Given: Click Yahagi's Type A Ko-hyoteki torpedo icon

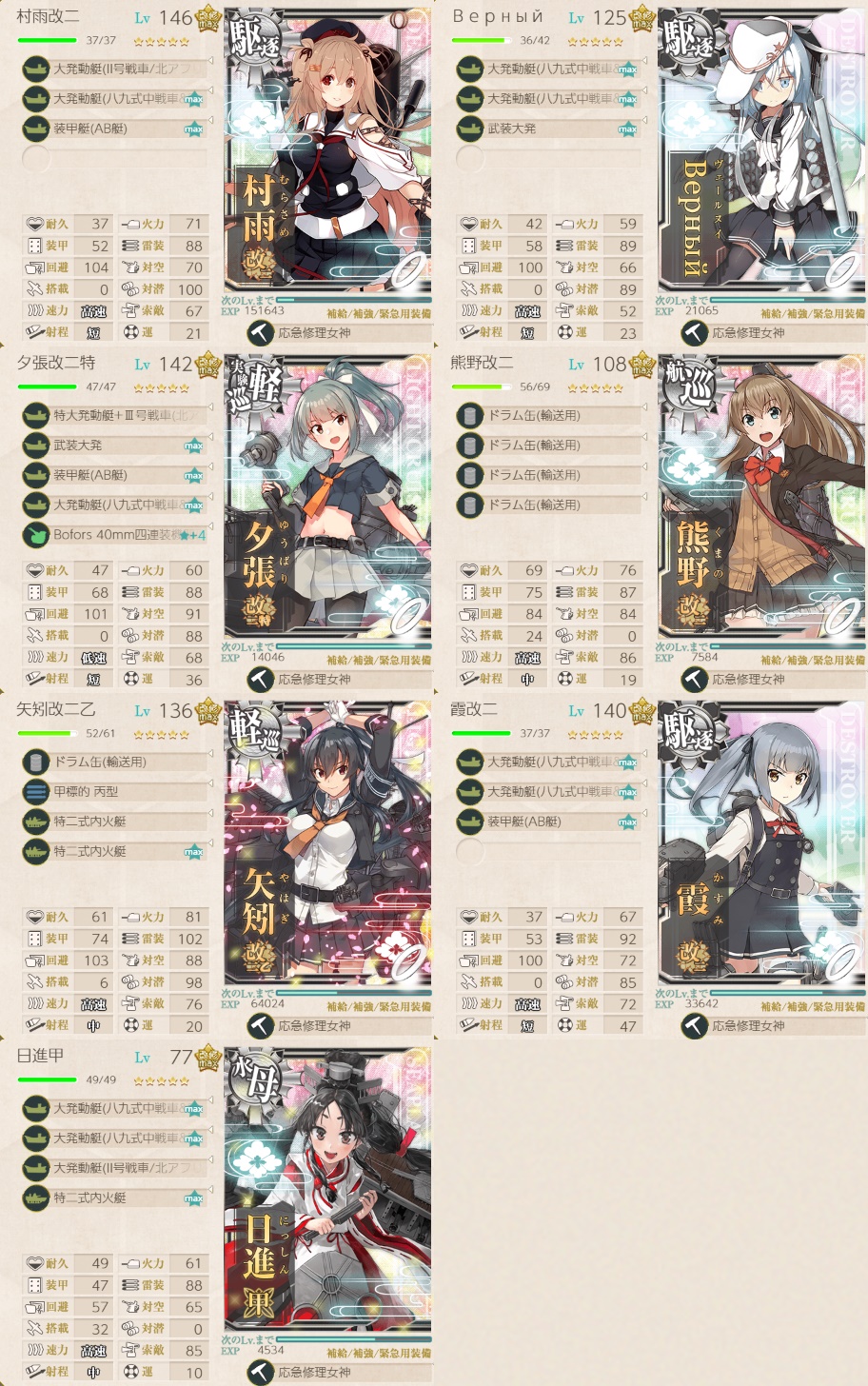Looking at the screenshot, I should point(35,792).
